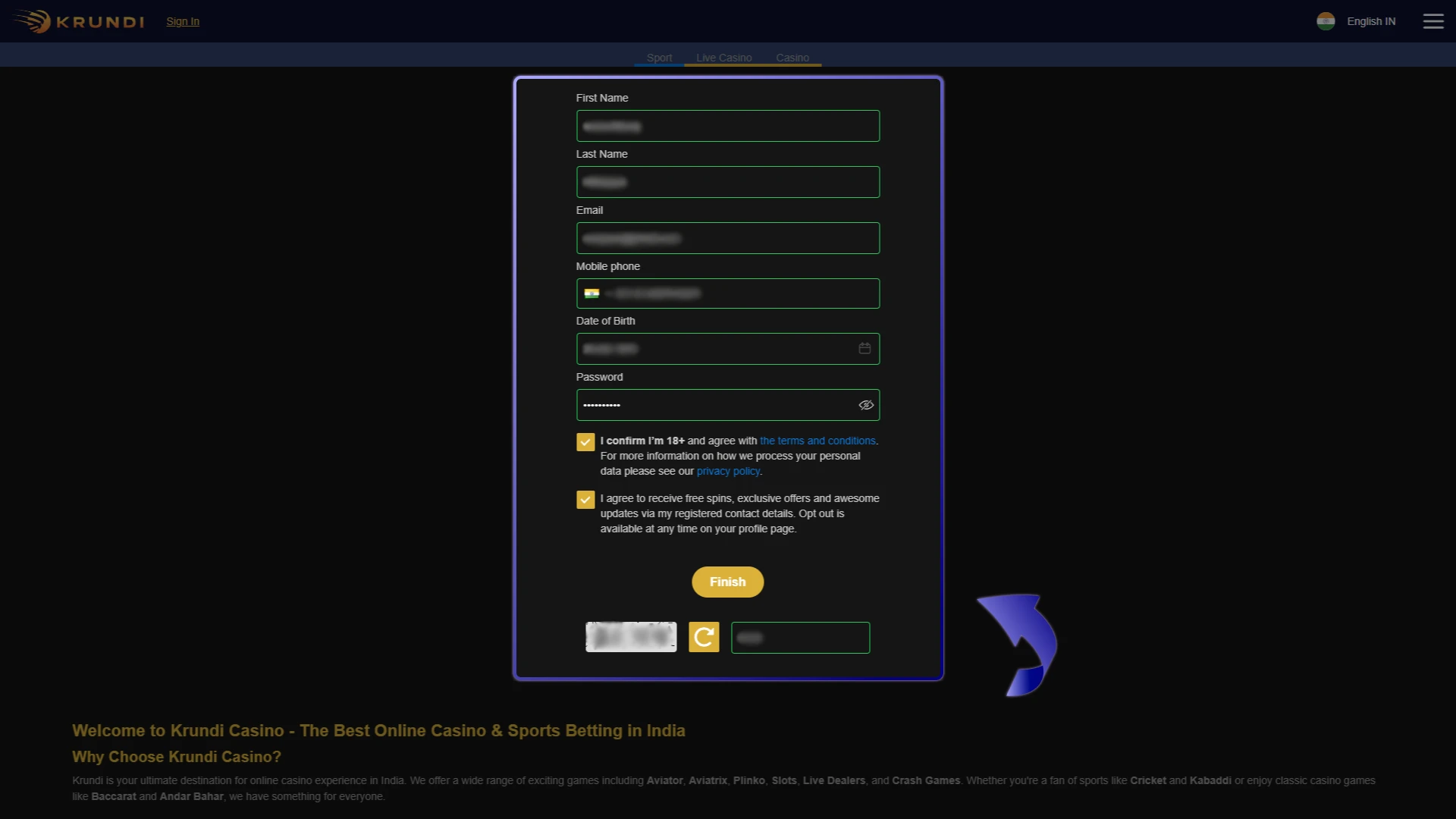Viewport: 1456px width, 819px height.
Task: Open the privacy policy link
Action: click(727, 470)
